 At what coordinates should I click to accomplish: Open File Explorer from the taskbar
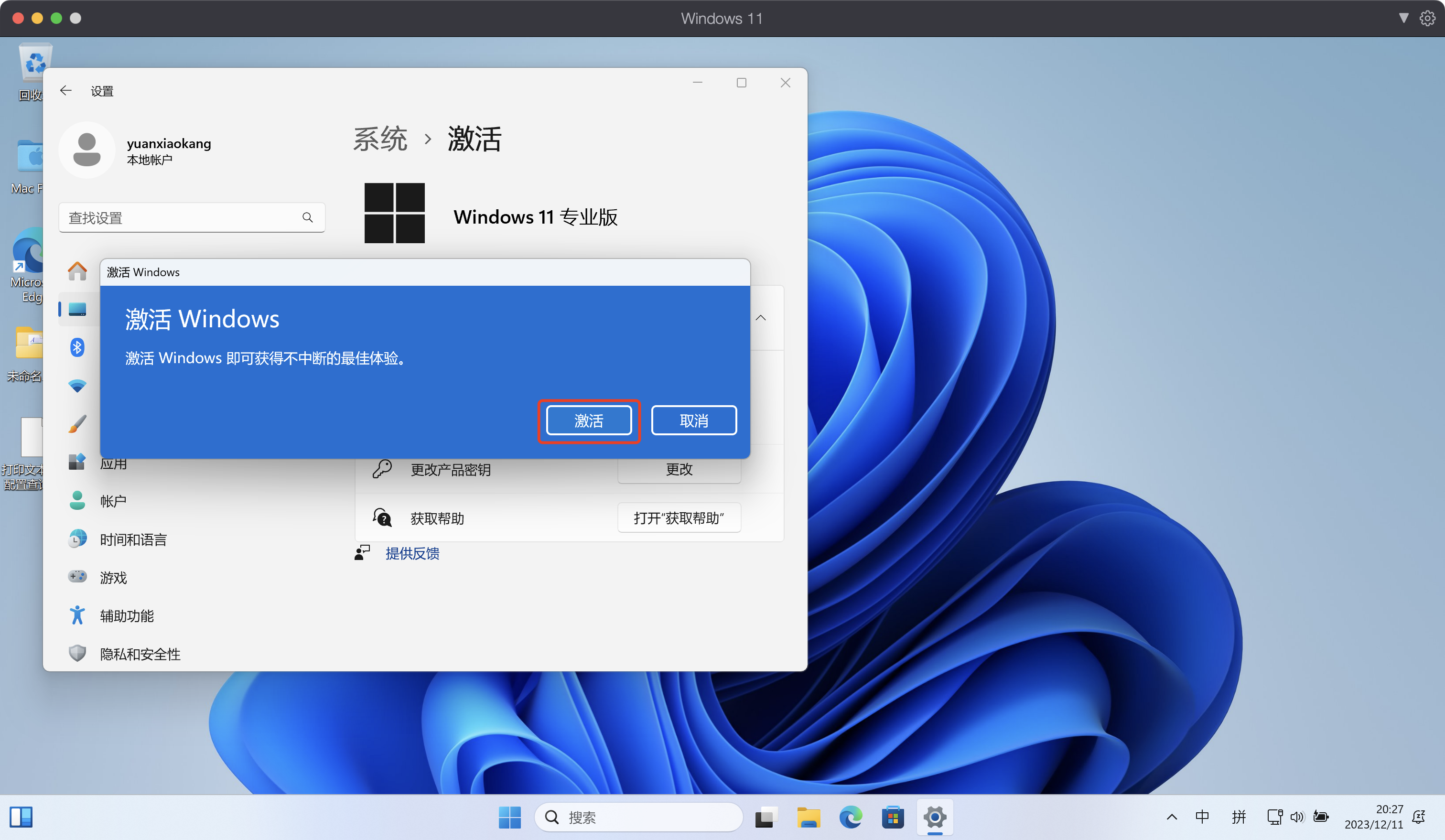tap(809, 817)
